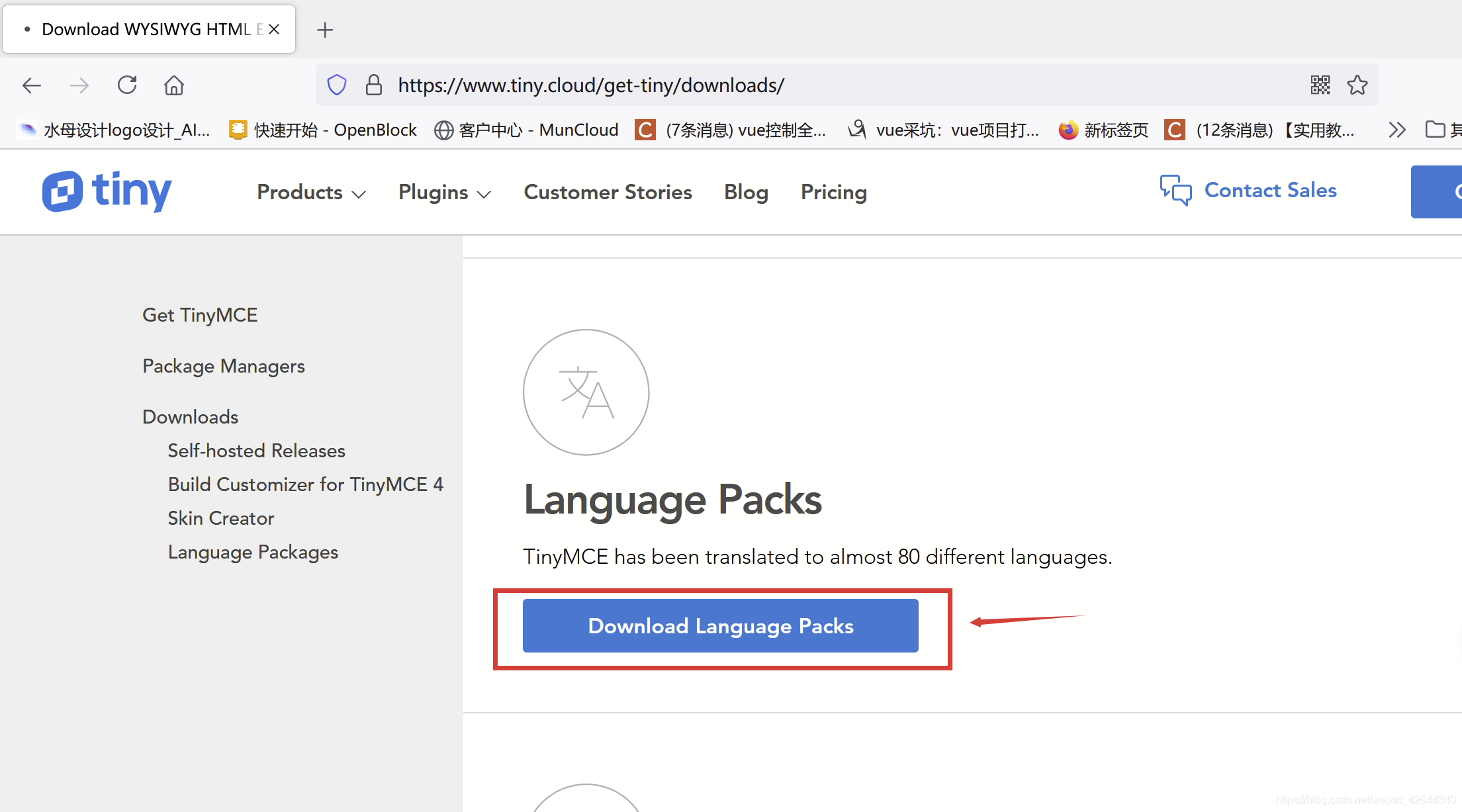Open Get TinyMCE in the sidebar
Viewport: 1462px width, 812px height.
coord(200,315)
